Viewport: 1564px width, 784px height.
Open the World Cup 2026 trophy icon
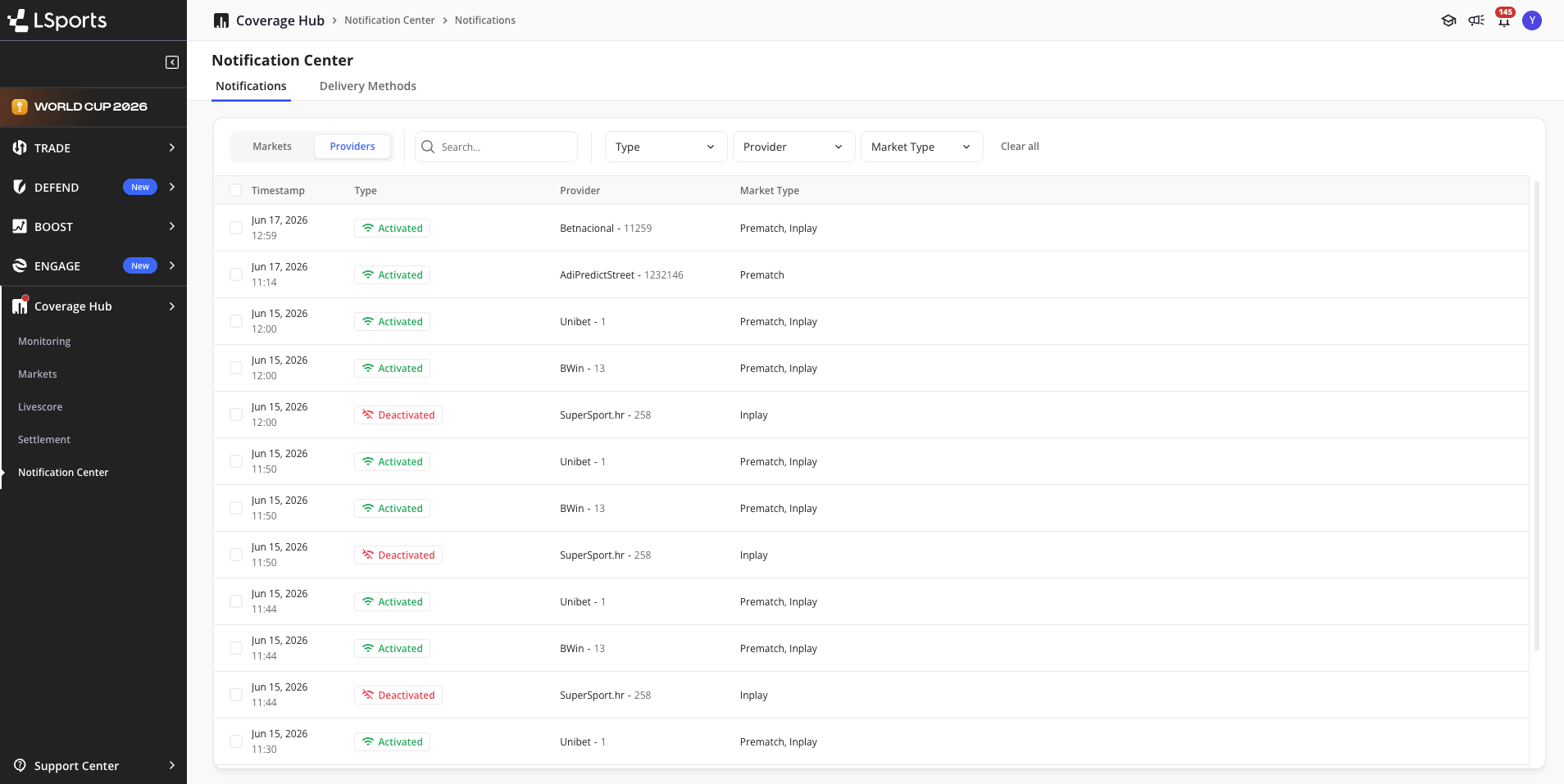(20, 106)
